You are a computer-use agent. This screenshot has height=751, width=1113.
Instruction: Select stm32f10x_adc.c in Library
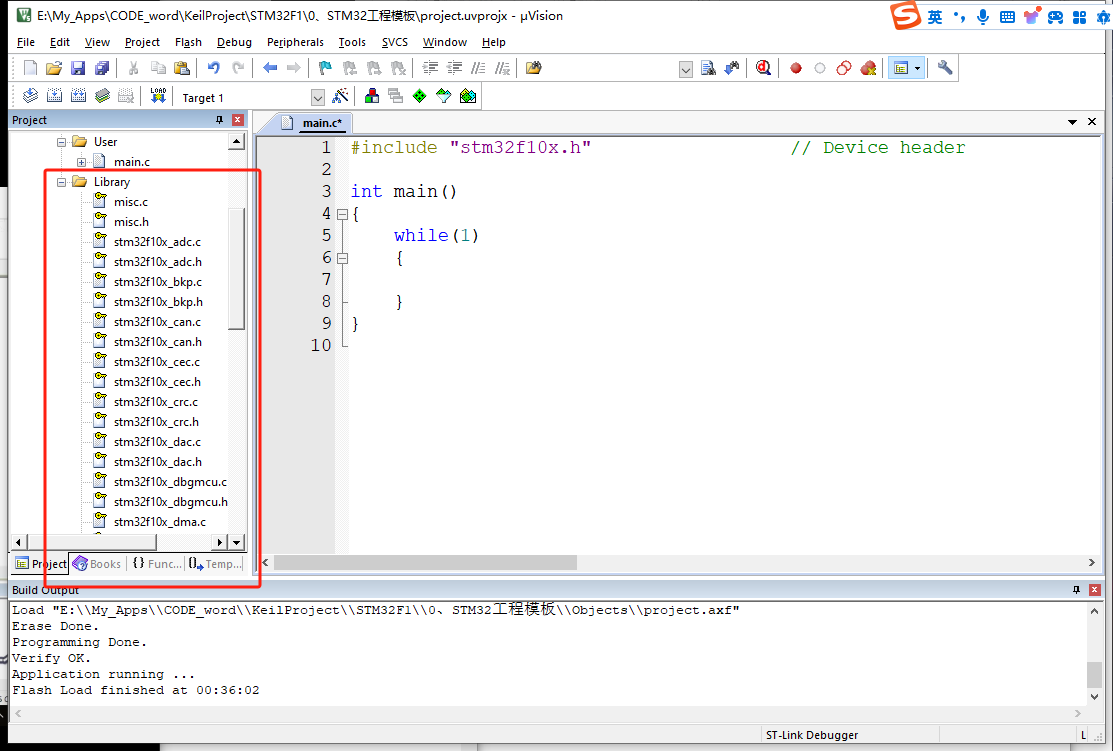click(x=157, y=242)
